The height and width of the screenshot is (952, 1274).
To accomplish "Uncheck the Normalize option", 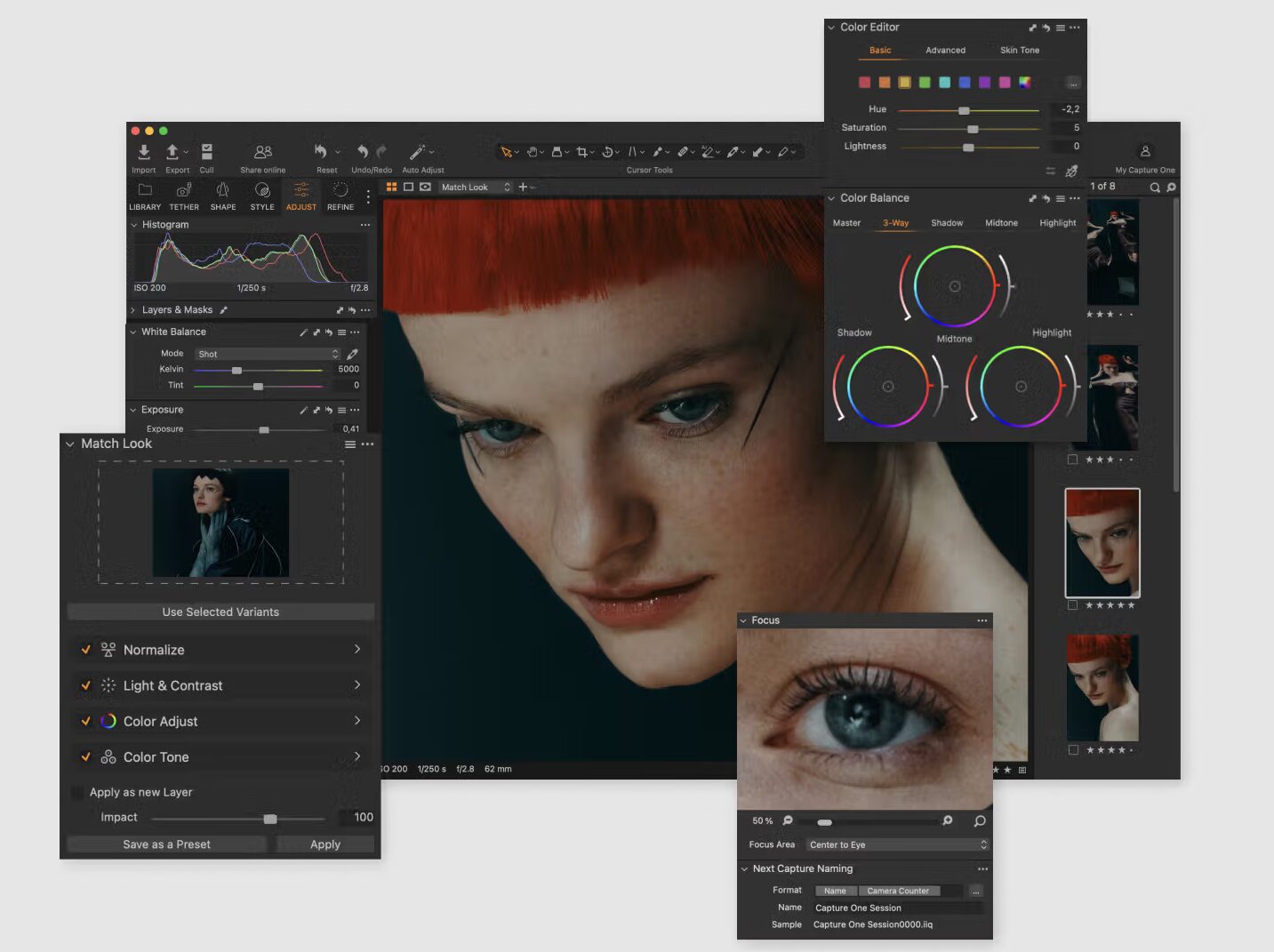I will (86, 650).
